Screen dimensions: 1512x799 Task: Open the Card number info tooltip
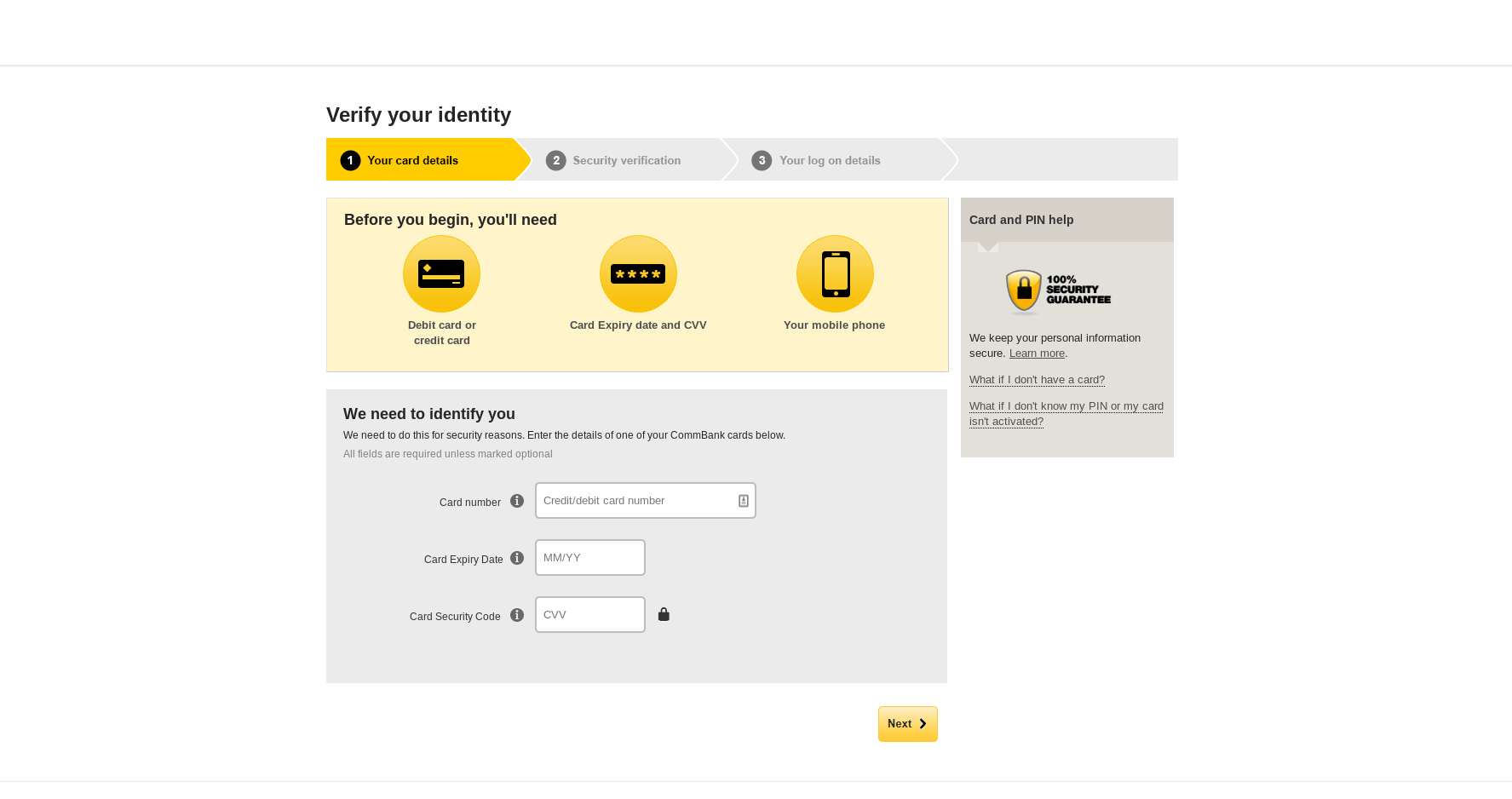point(517,501)
